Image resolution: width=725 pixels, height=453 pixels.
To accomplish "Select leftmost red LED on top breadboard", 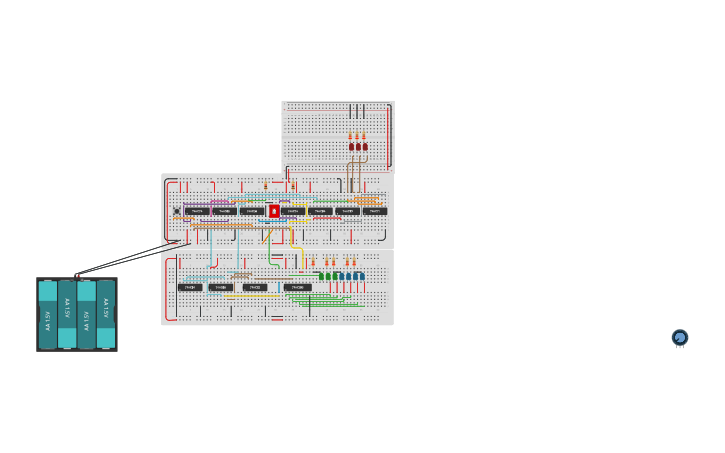I will point(351,146).
